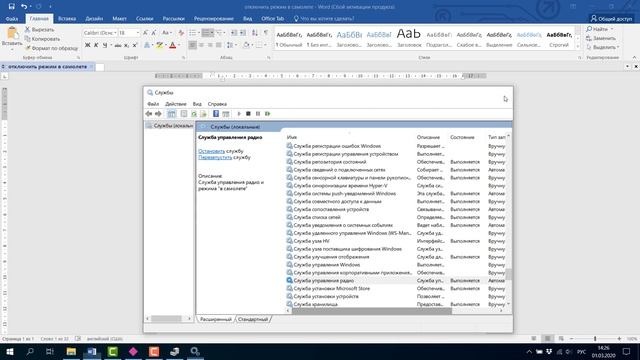Toggle underline (Ч) formatting

click(x=105, y=45)
